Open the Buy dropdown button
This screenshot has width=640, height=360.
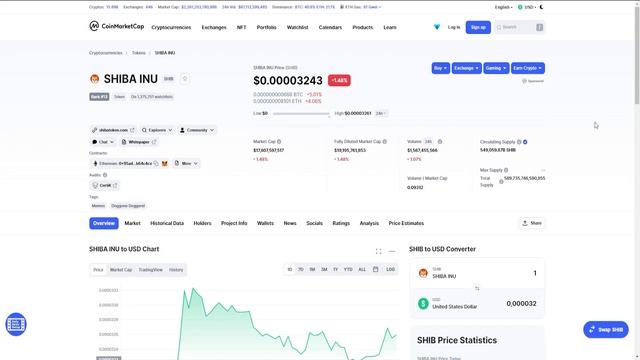[440, 68]
